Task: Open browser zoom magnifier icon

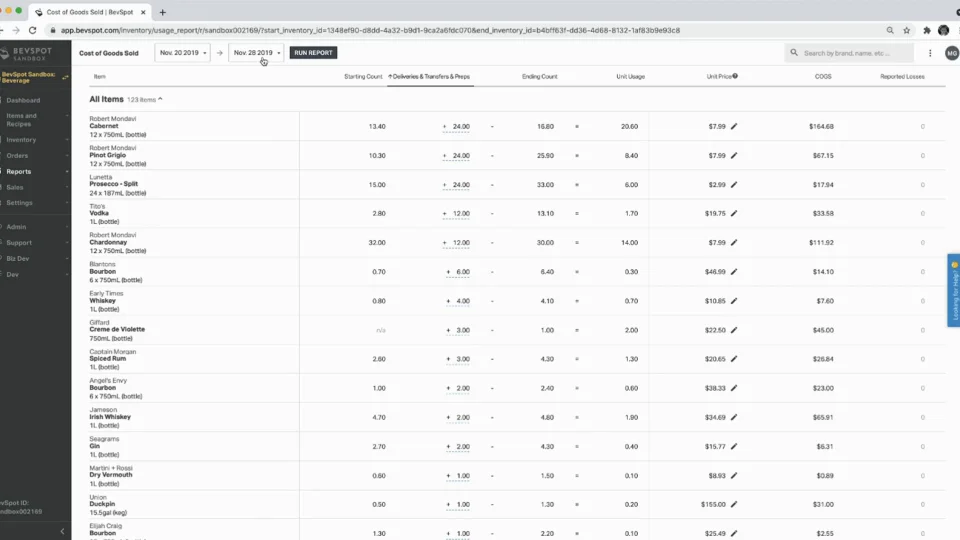Action: click(890, 30)
